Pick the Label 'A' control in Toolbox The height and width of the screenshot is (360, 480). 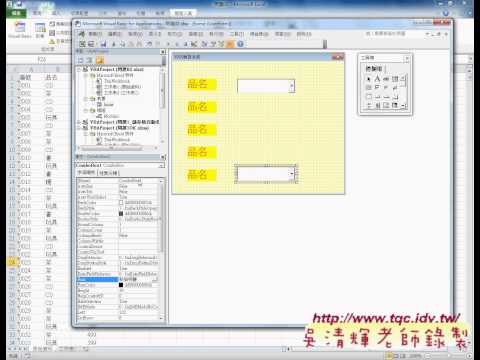(377, 79)
